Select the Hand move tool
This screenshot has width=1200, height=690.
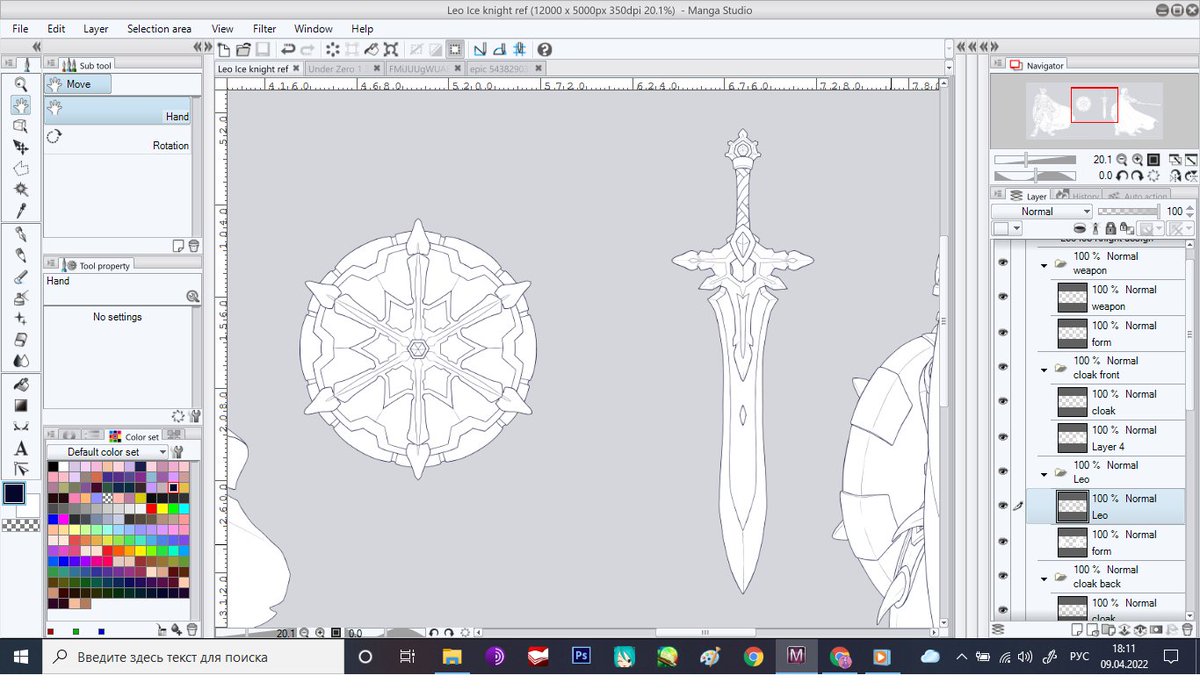21,105
